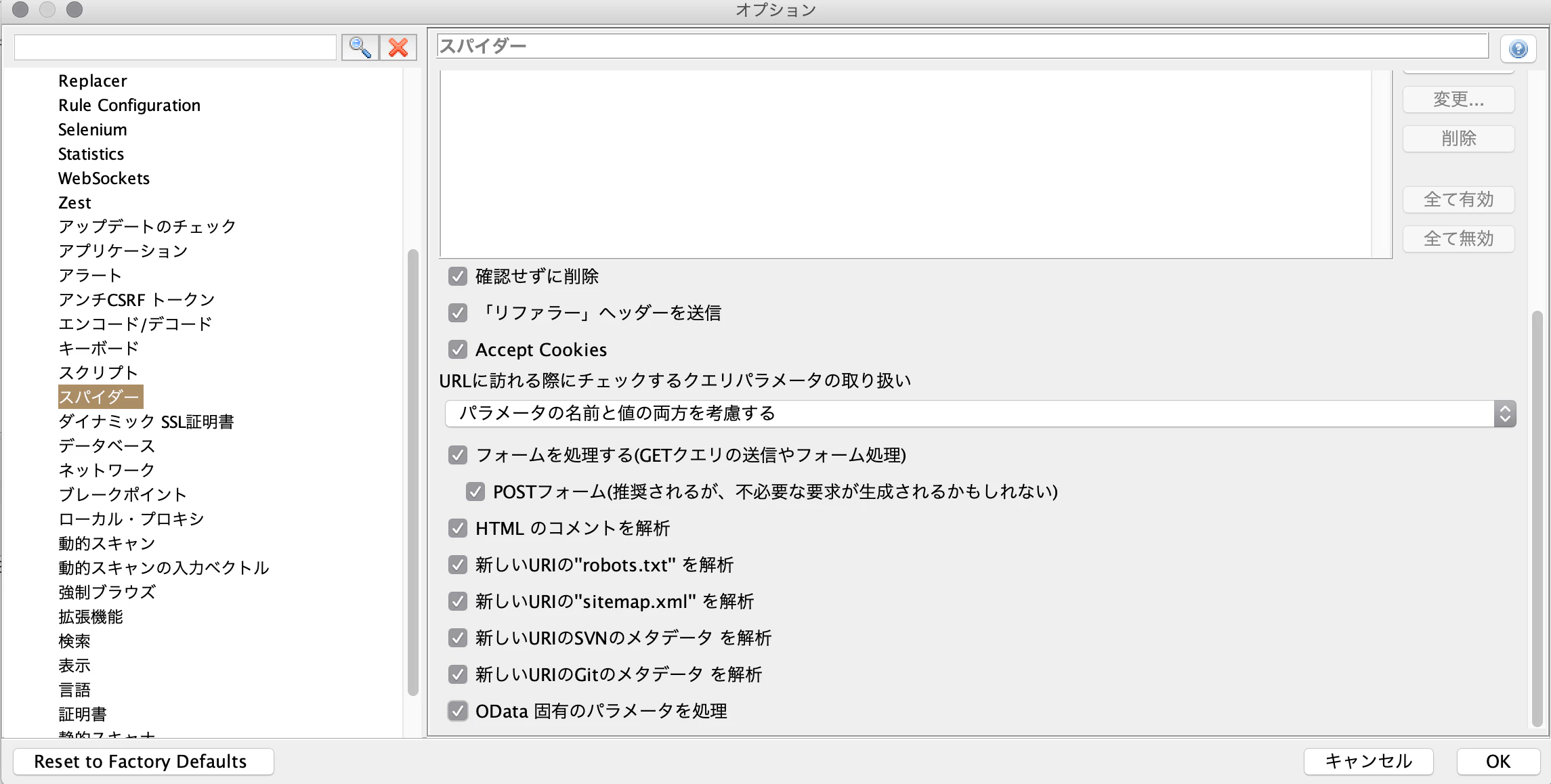The height and width of the screenshot is (784, 1551).
Task: Open ブレークポイント options
Action: [x=123, y=495]
